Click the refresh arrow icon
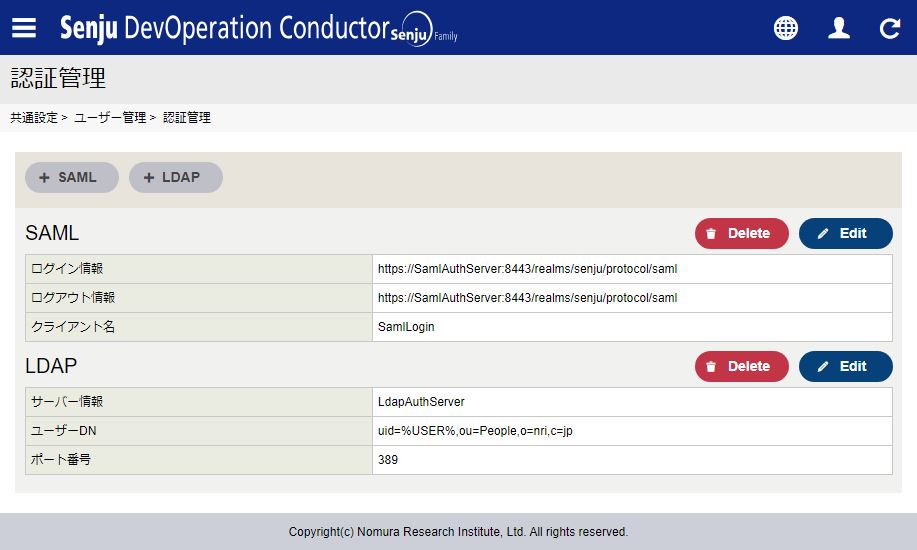 tap(890, 28)
